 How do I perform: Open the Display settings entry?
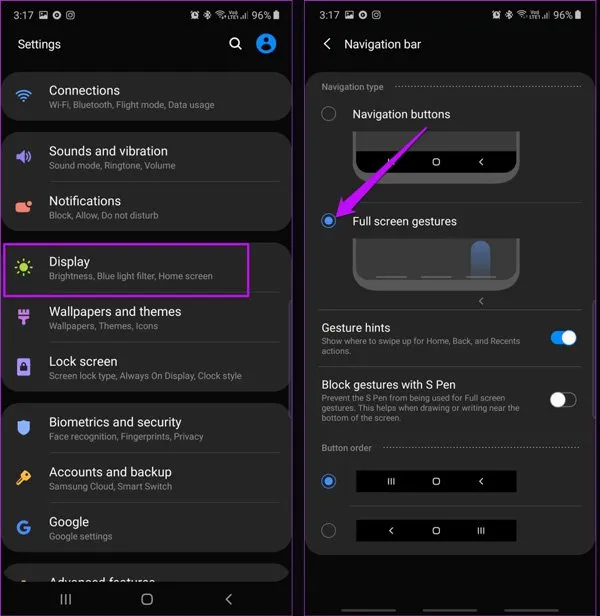click(x=126, y=269)
